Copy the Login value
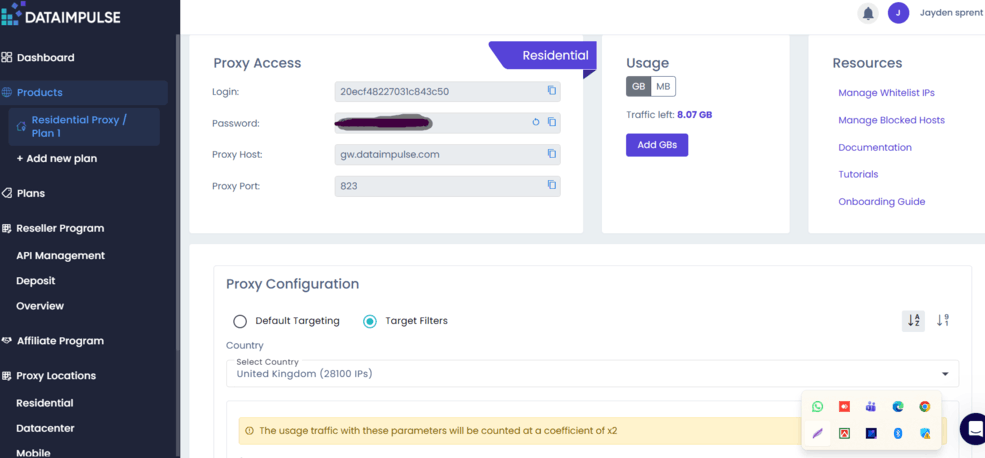 click(552, 90)
